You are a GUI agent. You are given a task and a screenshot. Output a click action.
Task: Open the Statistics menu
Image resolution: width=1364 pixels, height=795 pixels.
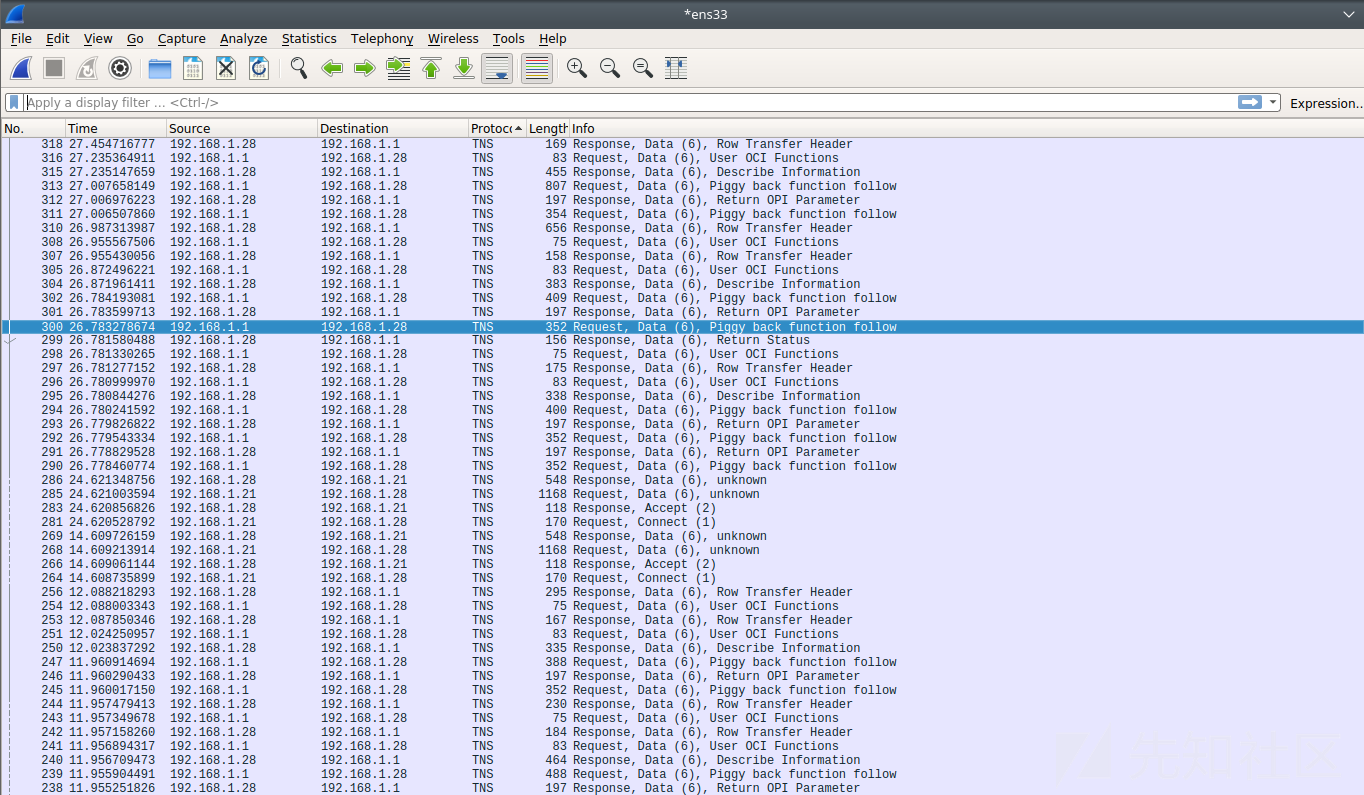[309, 38]
